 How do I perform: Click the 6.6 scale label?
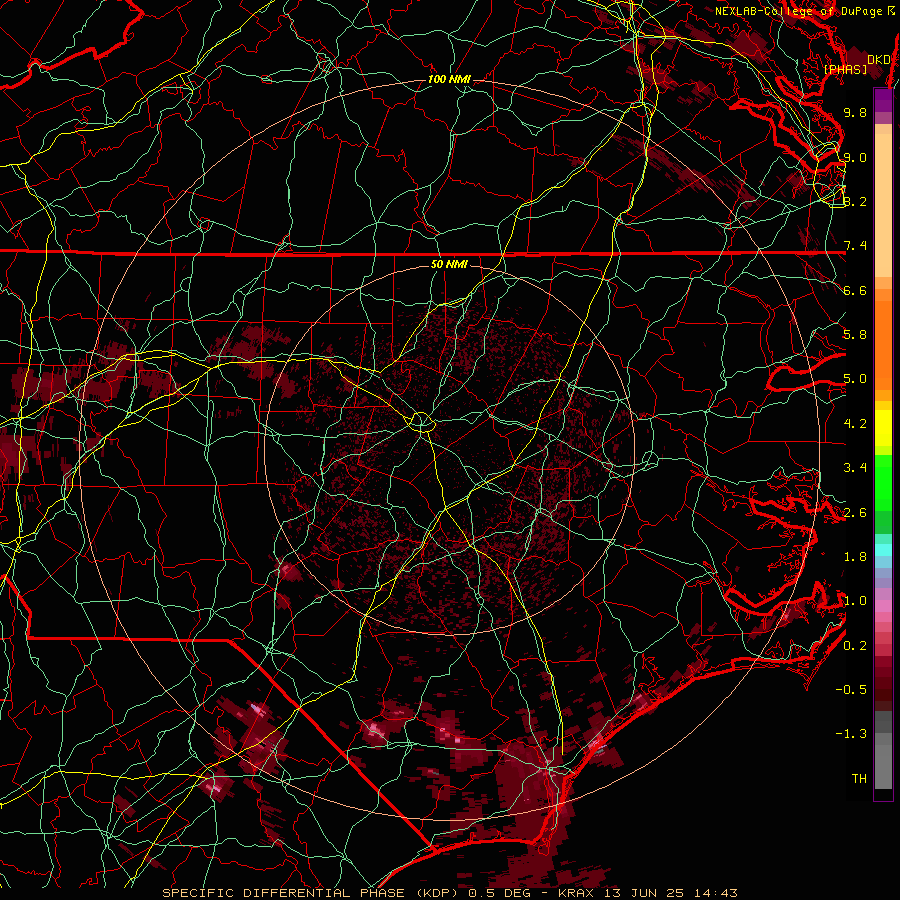[855, 290]
